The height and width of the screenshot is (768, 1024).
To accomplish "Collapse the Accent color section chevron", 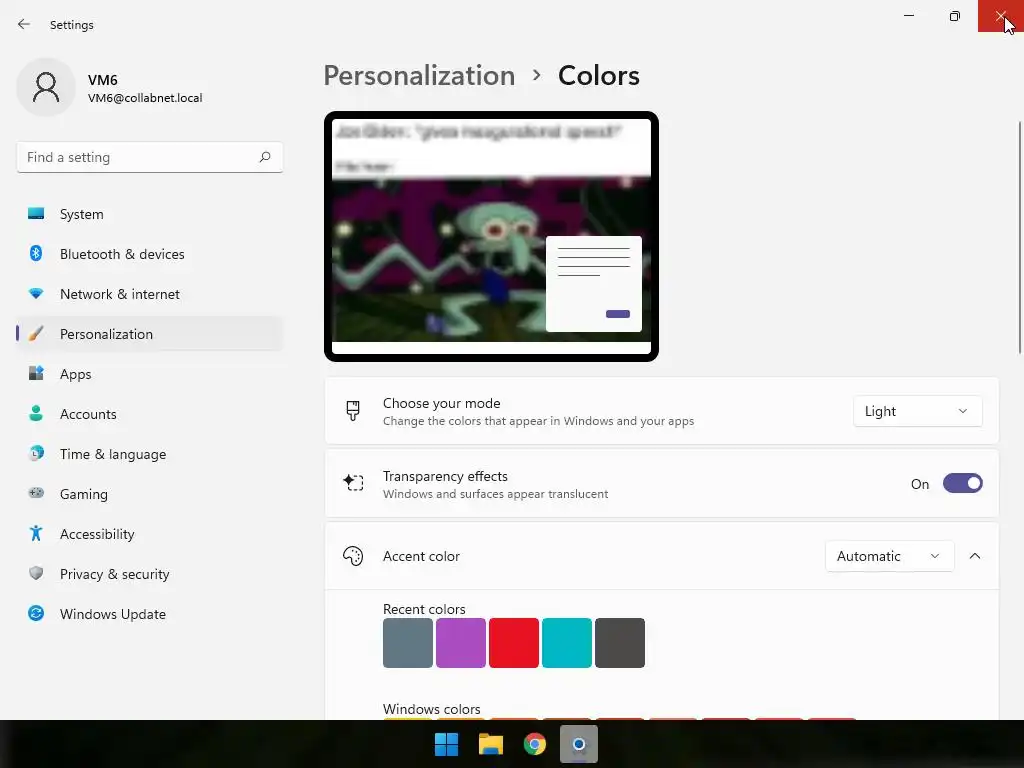I will pyautogui.click(x=974, y=556).
